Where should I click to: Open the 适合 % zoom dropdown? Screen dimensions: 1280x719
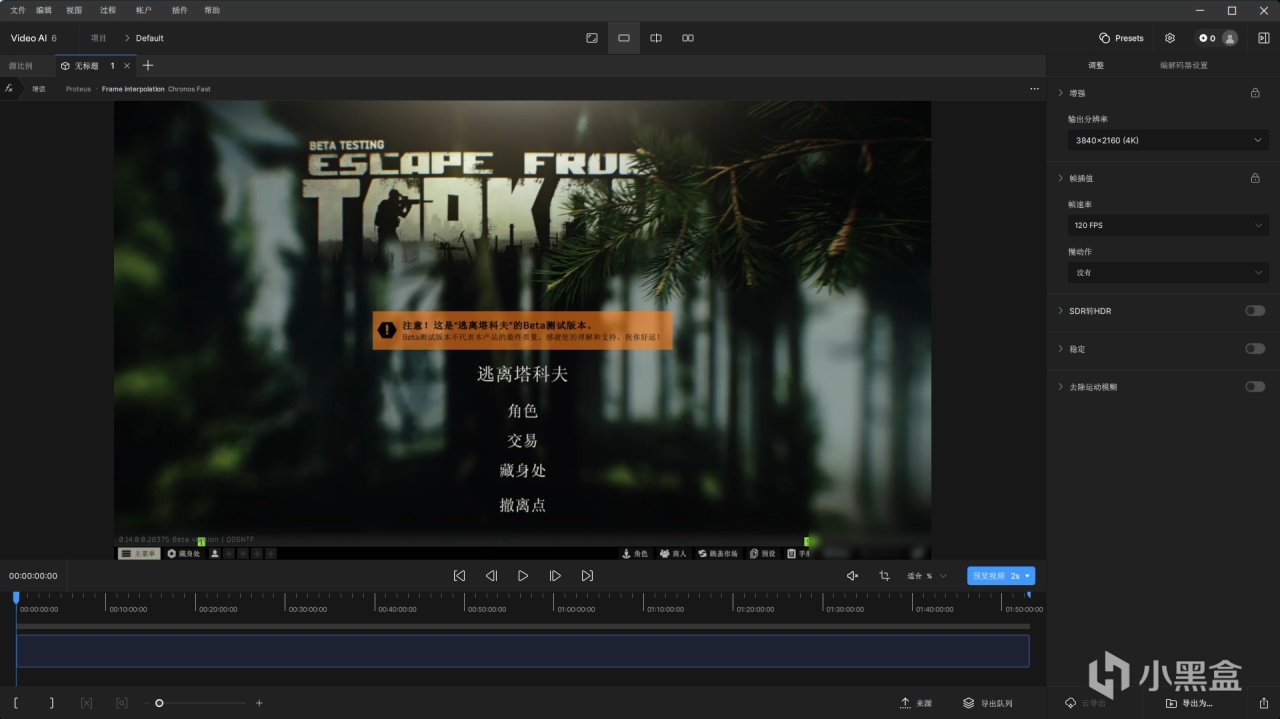tap(927, 576)
